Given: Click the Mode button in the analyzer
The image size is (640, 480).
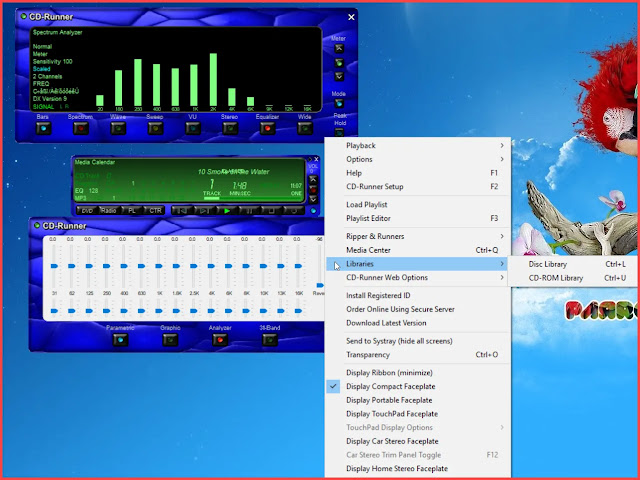Looking at the screenshot, I should coord(339,103).
